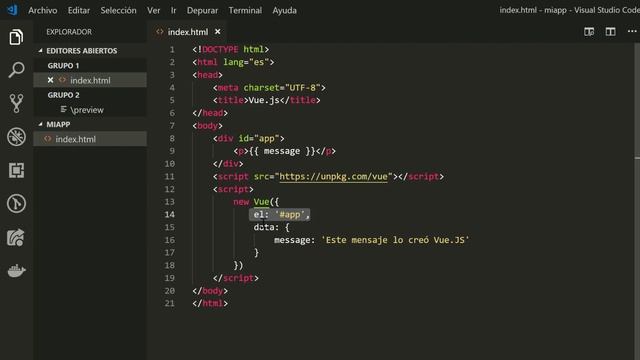Open the Terminal menu
The image size is (640, 360).
[245, 10]
